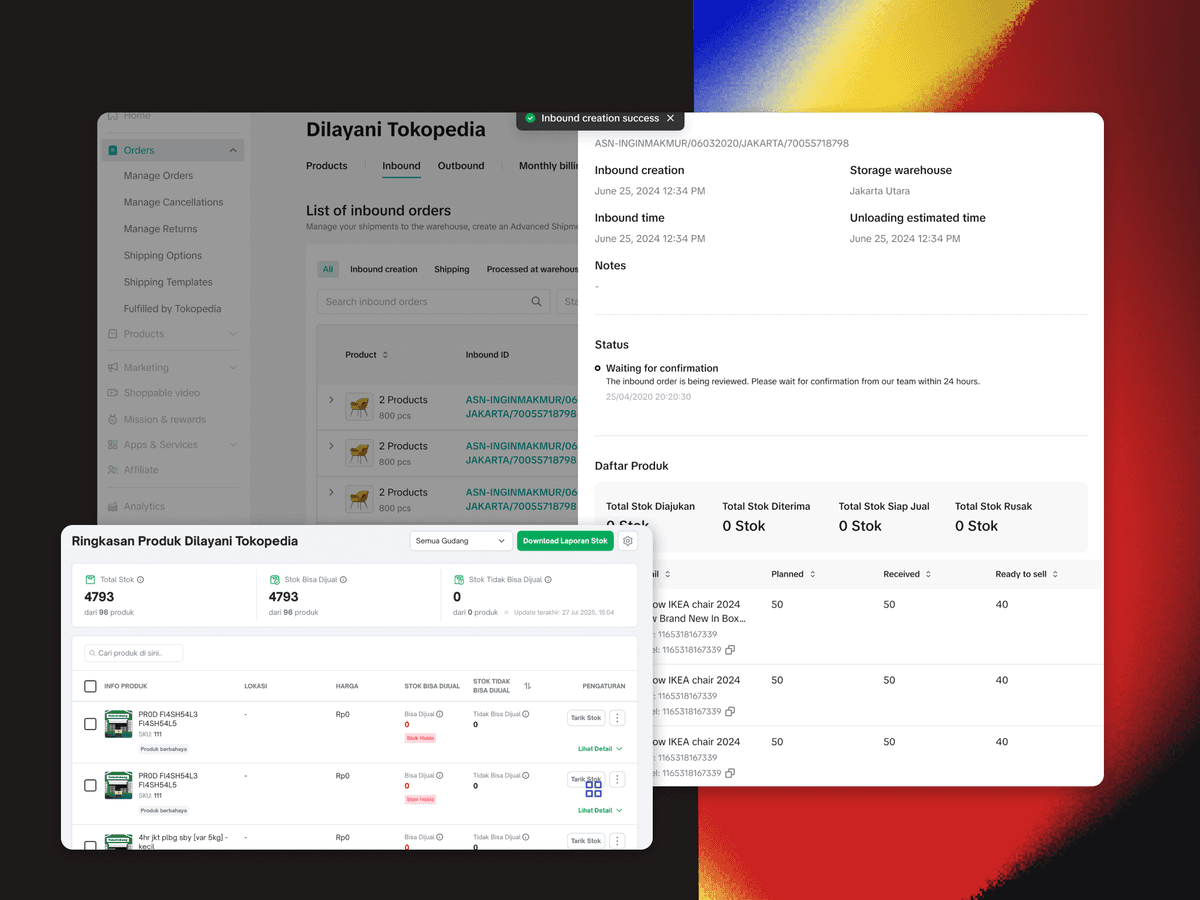Open three-dot menu for first PR0D row
The height and width of the screenshot is (900, 1200).
(x=617, y=718)
